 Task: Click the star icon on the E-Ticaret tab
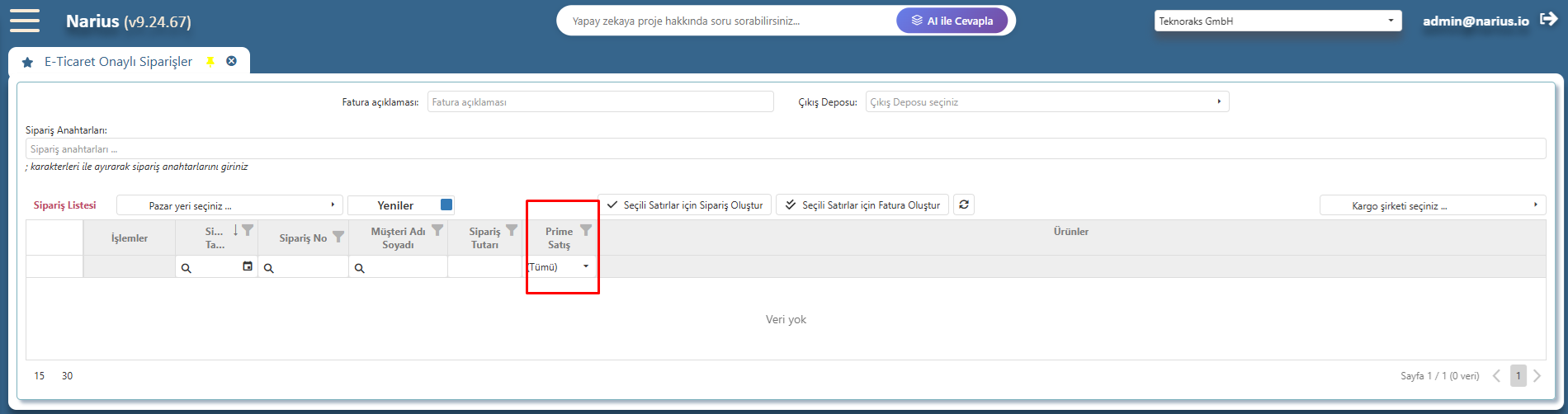[x=27, y=62]
